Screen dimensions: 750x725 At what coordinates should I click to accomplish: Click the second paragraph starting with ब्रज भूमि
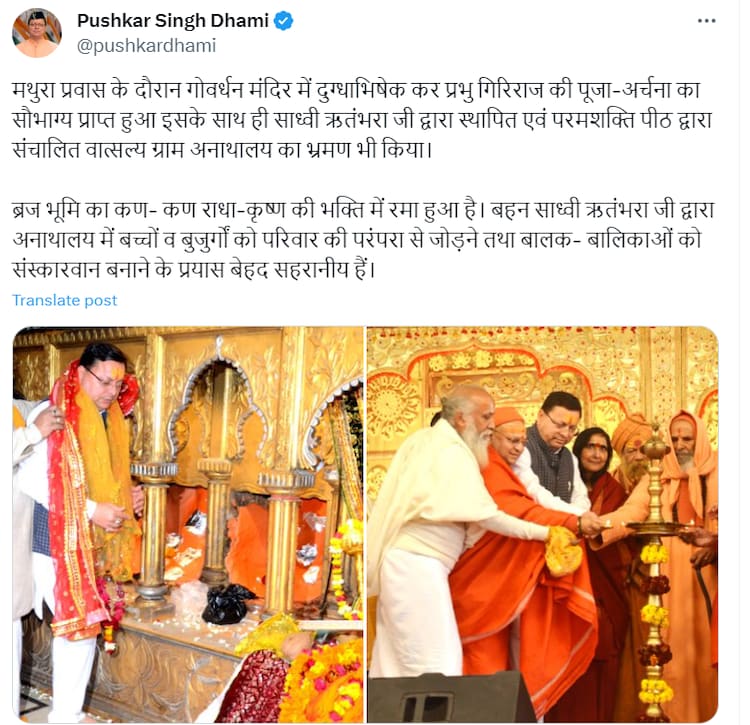[364, 240]
